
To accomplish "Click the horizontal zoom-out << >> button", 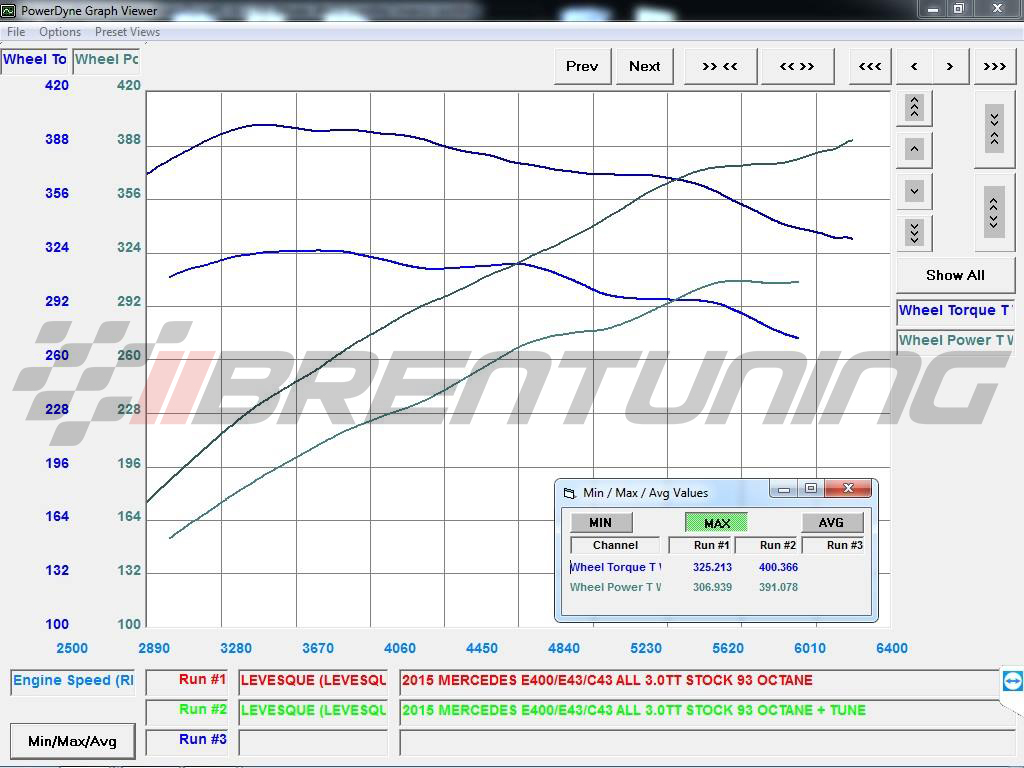I will [x=797, y=67].
